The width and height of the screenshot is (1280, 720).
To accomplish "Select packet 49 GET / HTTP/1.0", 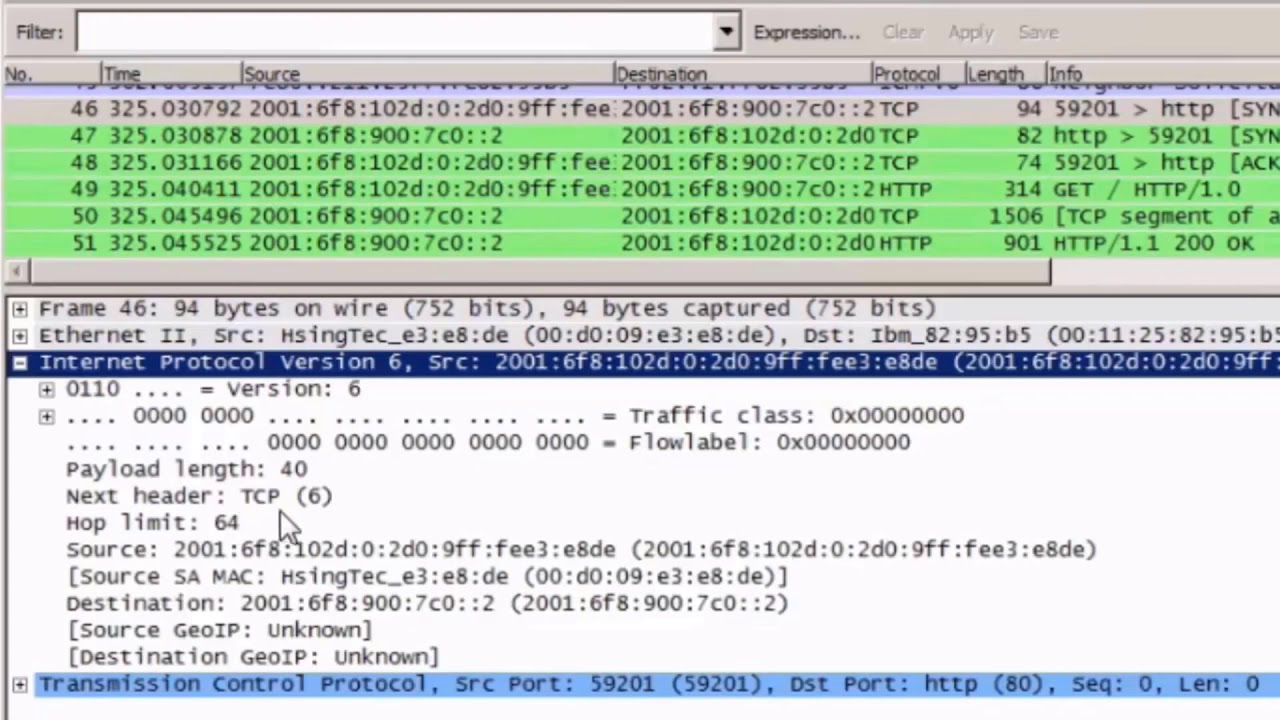I will 640,190.
